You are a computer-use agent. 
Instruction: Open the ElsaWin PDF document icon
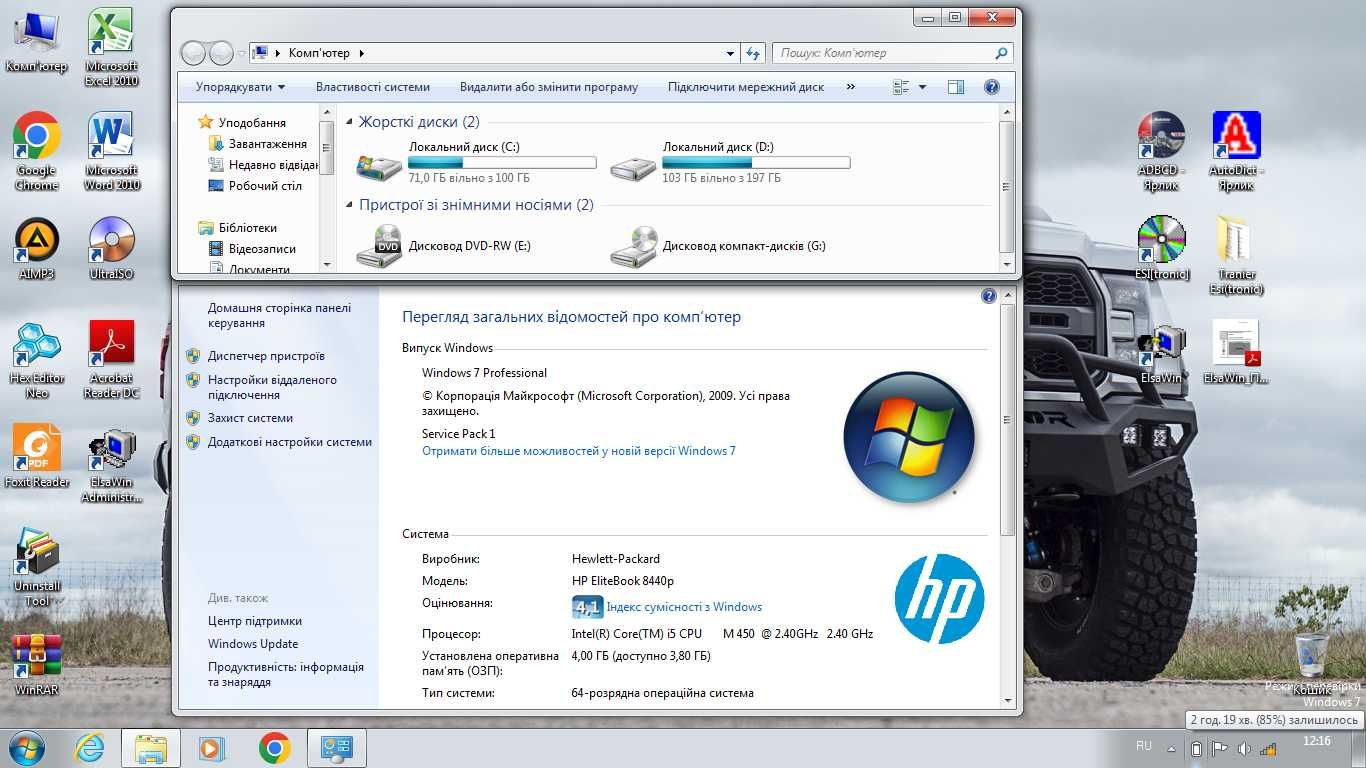[x=1237, y=352]
